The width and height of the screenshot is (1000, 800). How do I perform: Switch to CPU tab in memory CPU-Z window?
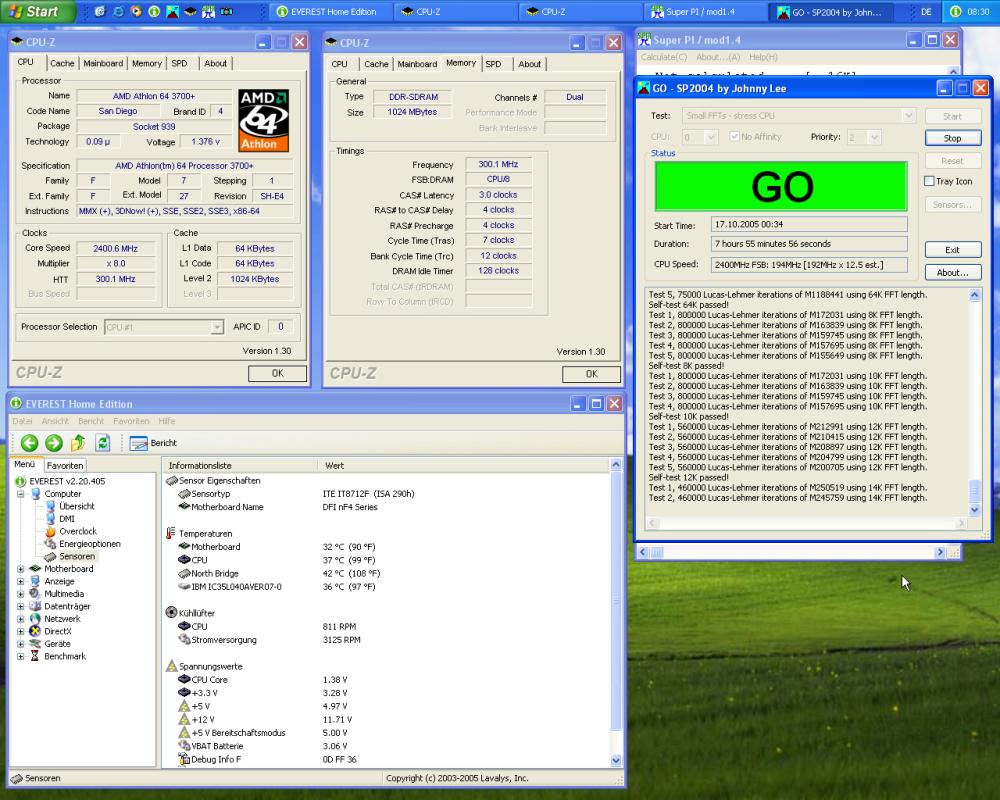click(339, 64)
